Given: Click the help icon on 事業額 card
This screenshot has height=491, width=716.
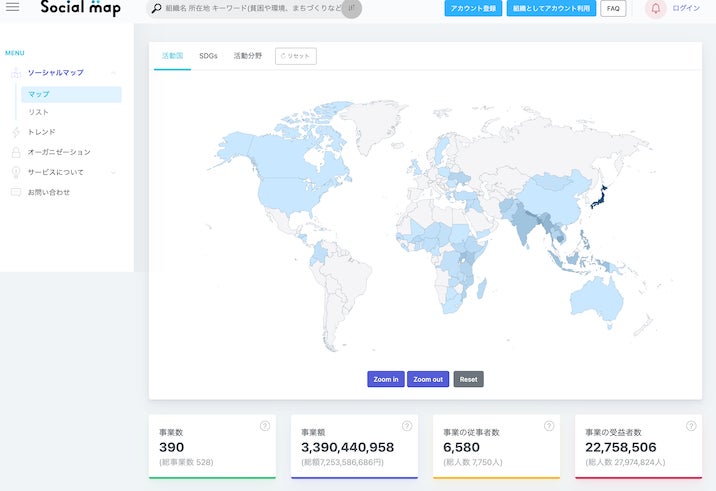Looking at the screenshot, I should [407, 426].
